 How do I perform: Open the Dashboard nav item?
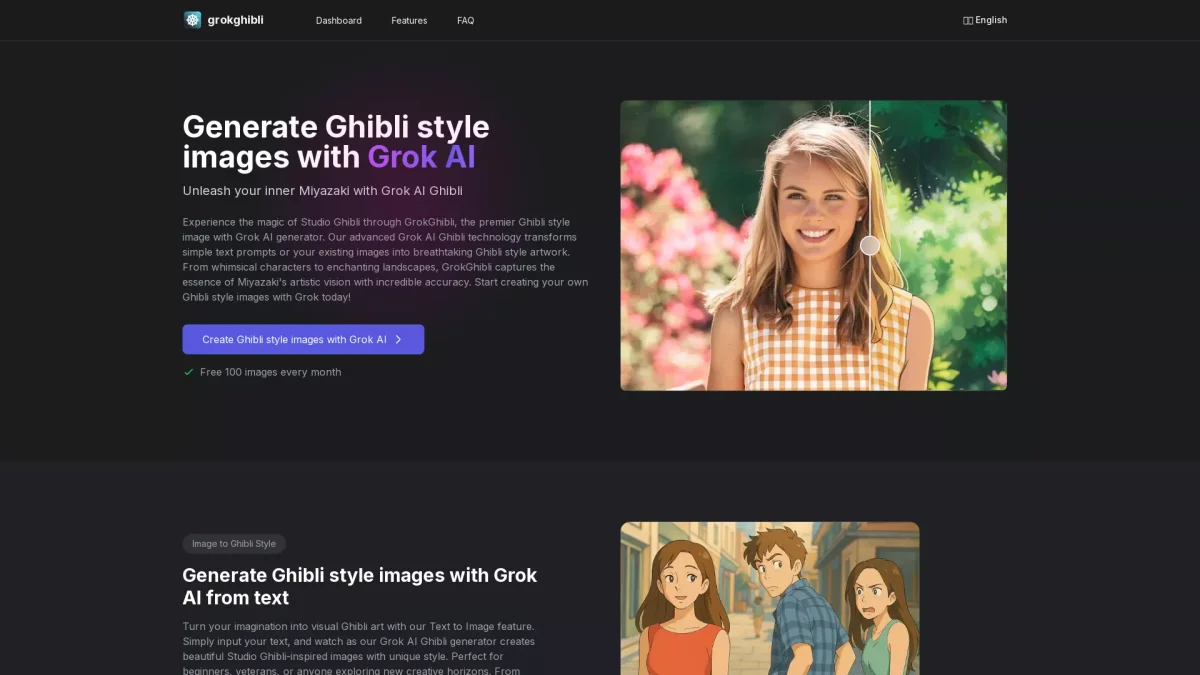(x=339, y=21)
